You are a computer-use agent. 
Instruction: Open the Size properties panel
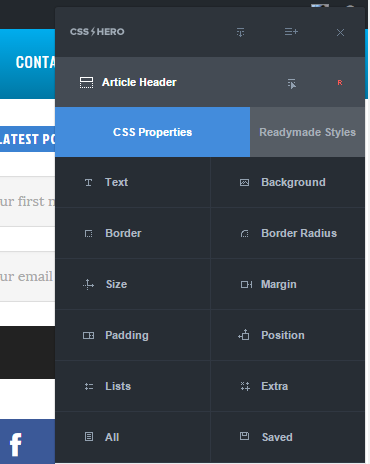click(x=133, y=284)
